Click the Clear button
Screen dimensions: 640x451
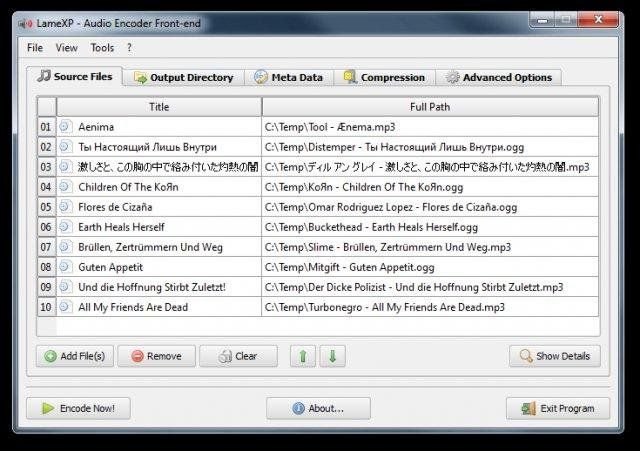pyautogui.click(x=238, y=356)
